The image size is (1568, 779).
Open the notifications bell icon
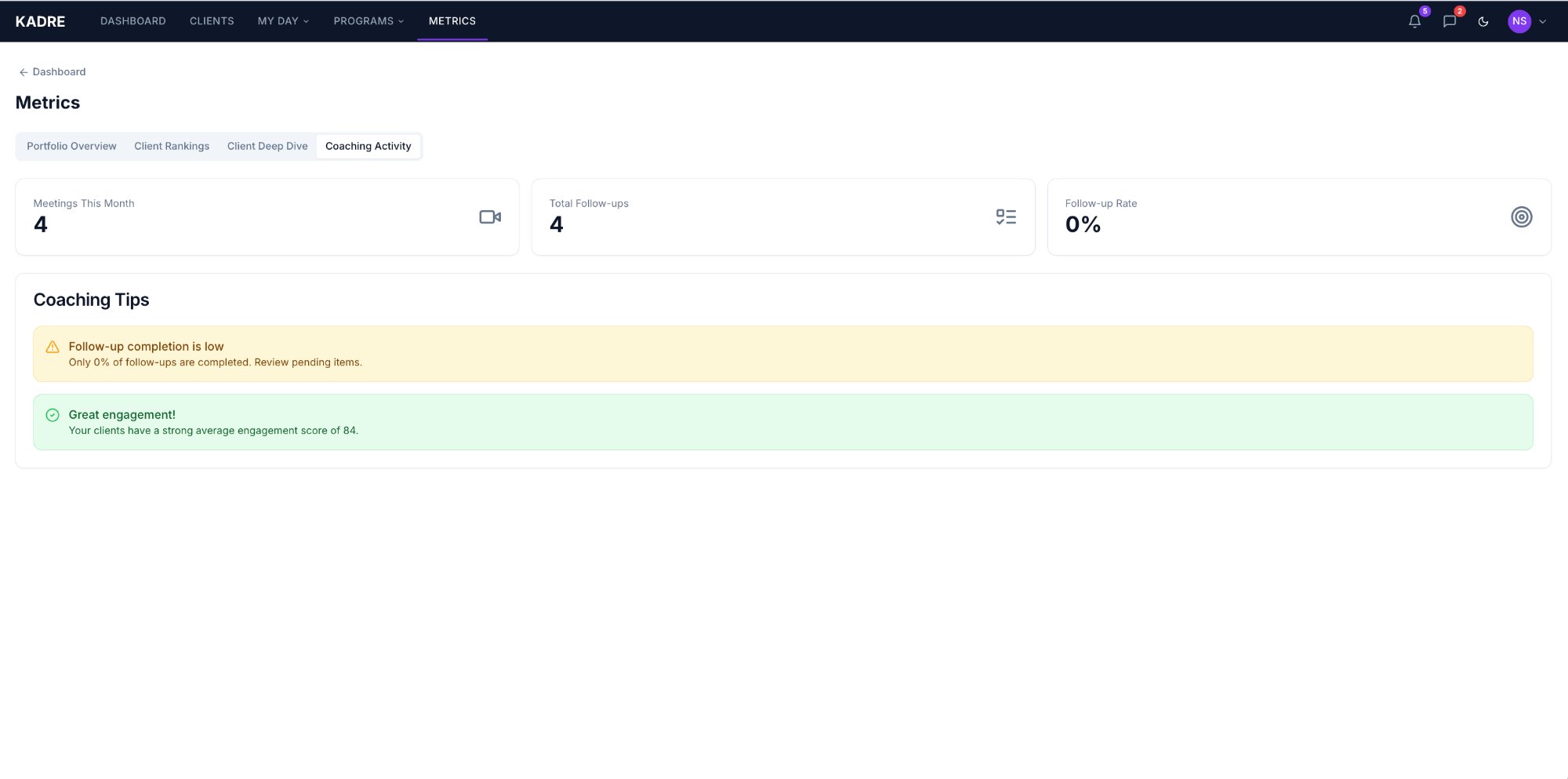pyautogui.click(x=1414, y=21)
